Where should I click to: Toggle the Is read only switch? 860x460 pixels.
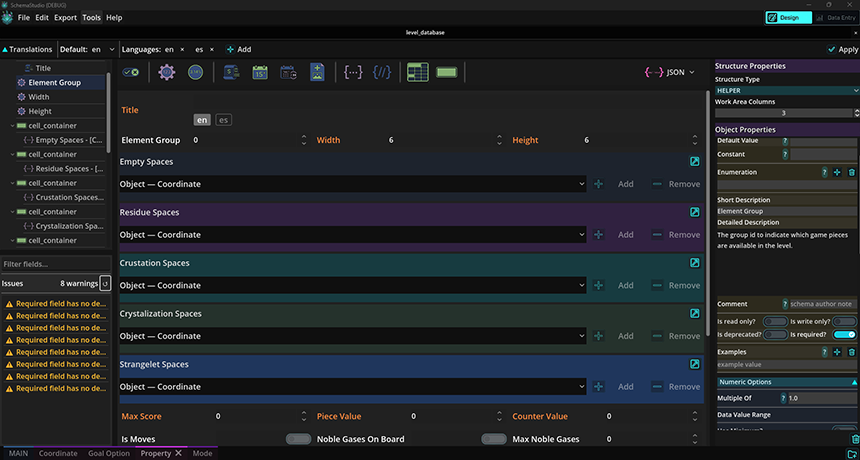click(775, 321)
